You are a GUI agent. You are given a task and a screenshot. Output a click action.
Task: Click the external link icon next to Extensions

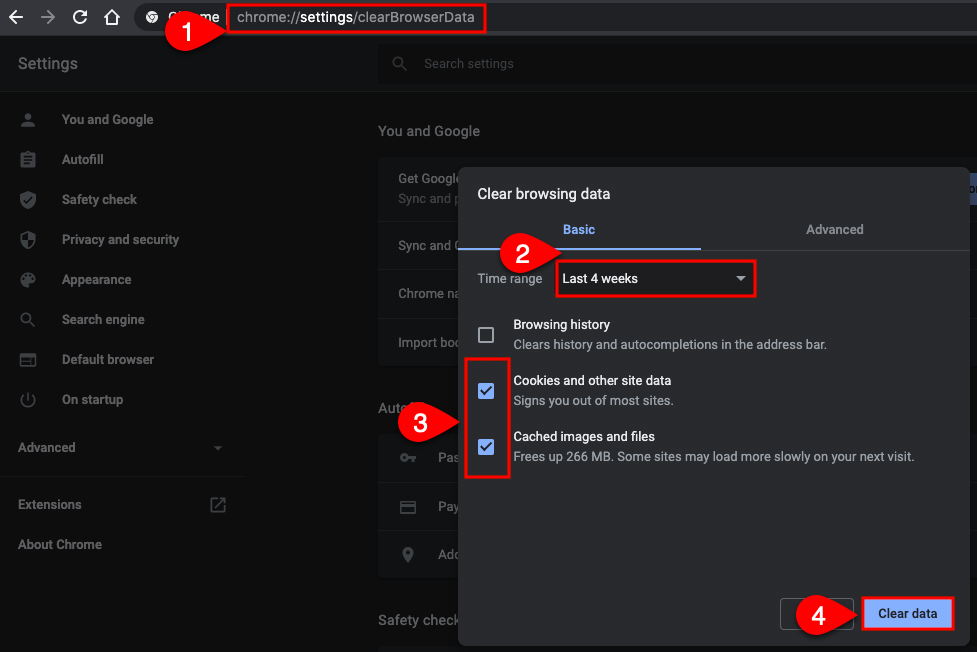click(x=218, y=505)
